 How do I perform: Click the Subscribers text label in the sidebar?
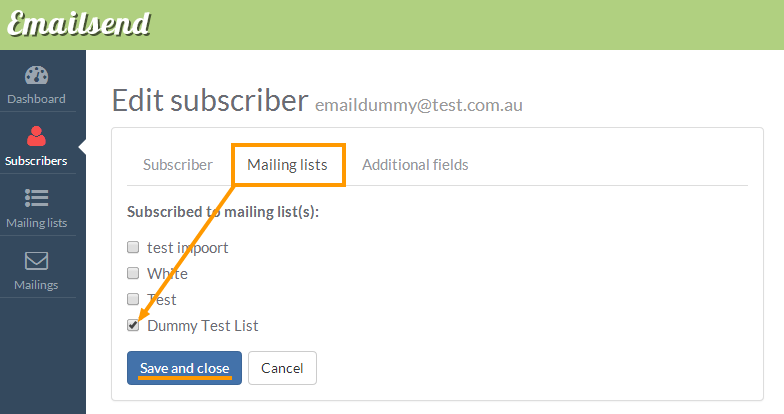coord(36,161)
